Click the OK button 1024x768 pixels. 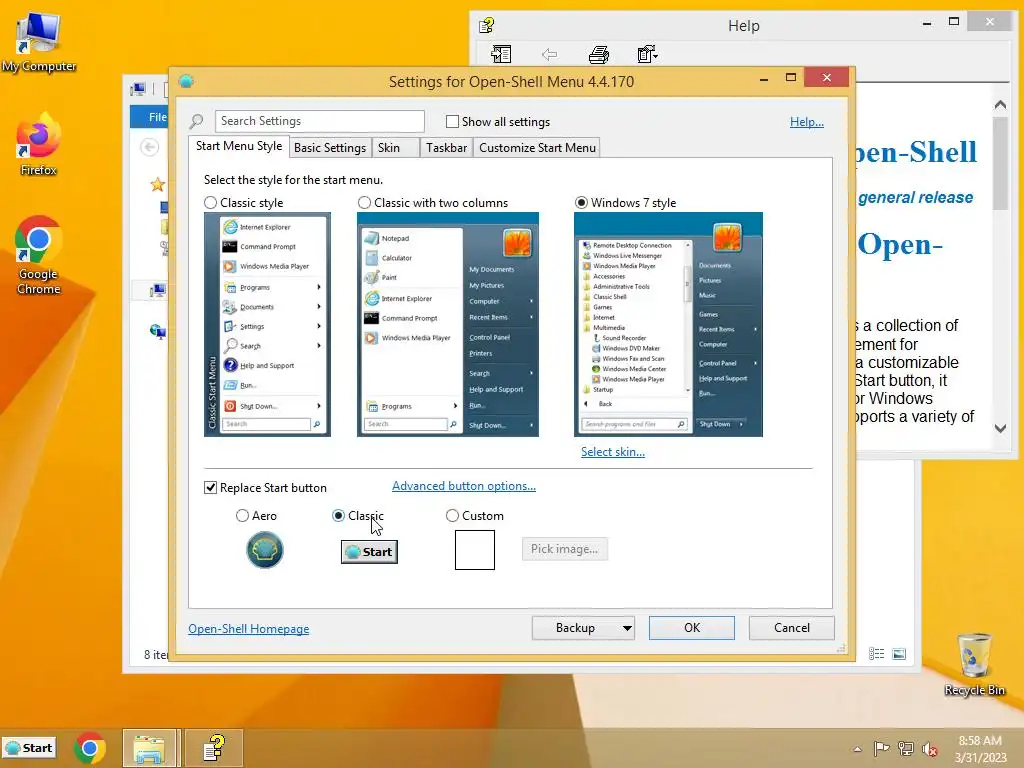coord(692,628)
